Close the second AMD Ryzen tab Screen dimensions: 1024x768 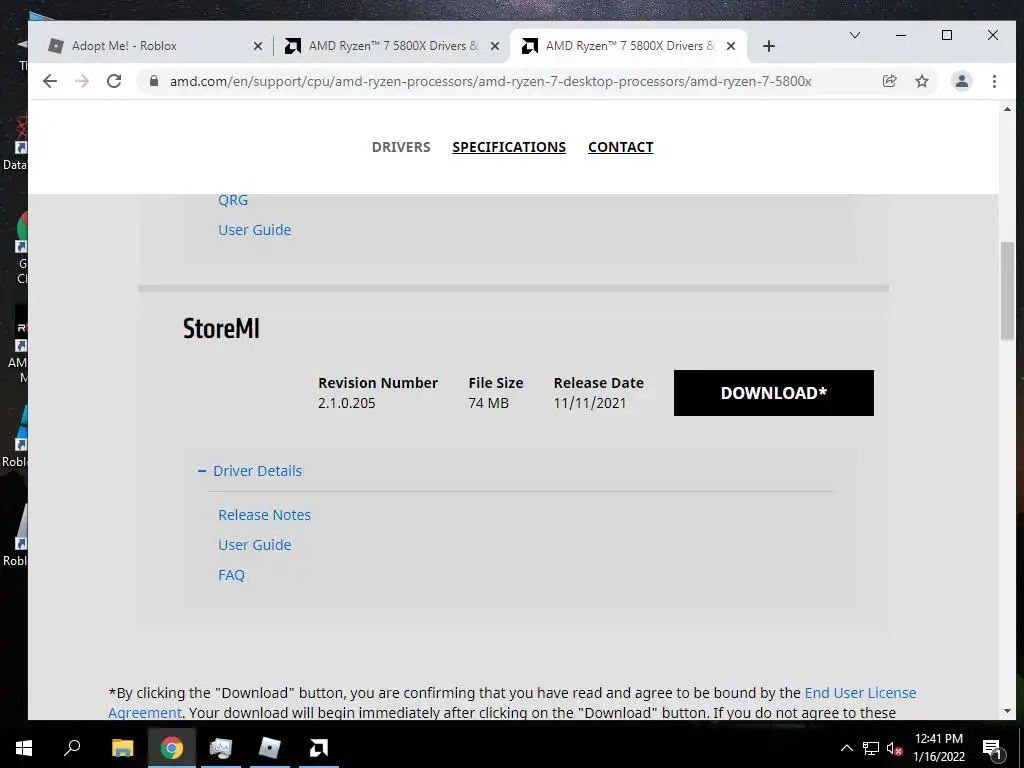(x=494, y=46)
